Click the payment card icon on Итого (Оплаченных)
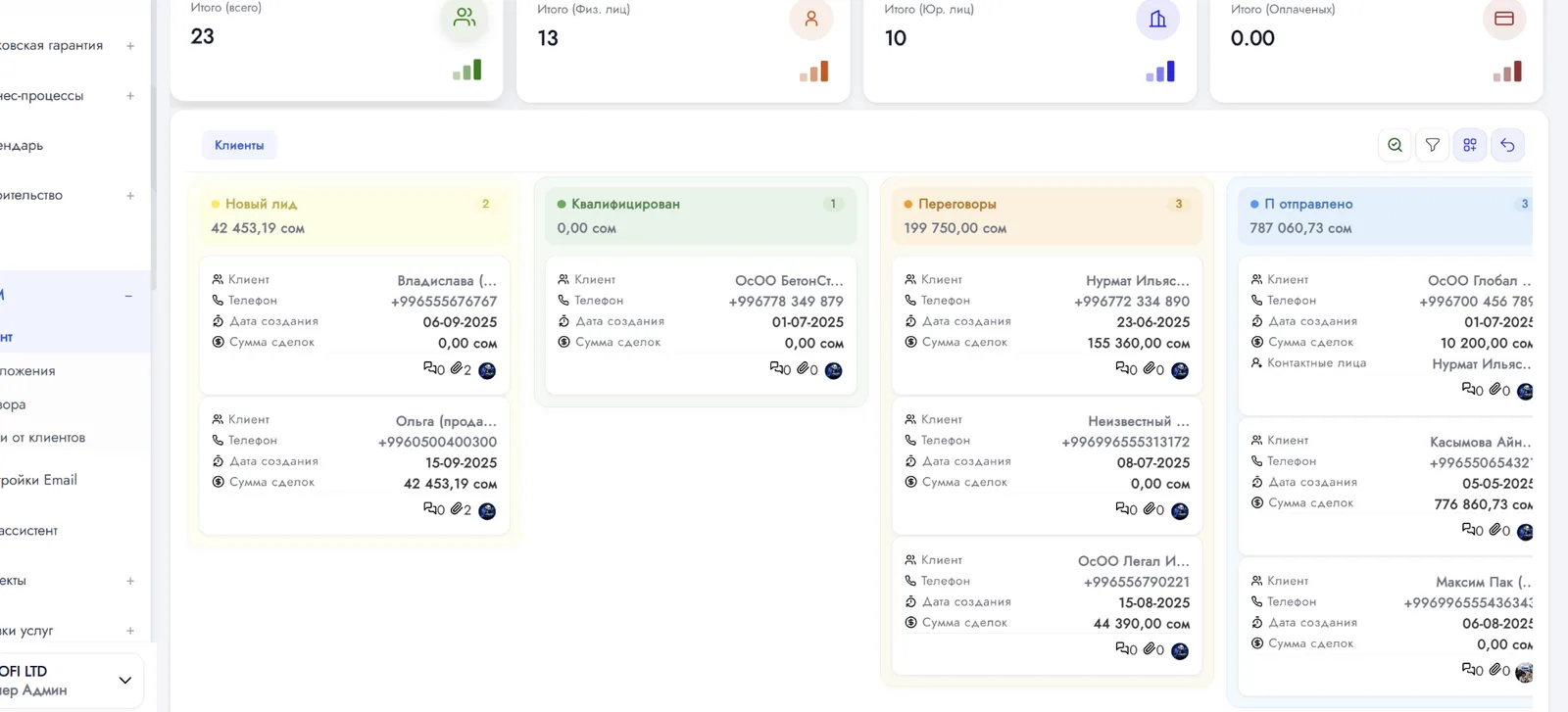Image resolution: width=1568 pixels, height=712 pixels. click(1504, 18)
